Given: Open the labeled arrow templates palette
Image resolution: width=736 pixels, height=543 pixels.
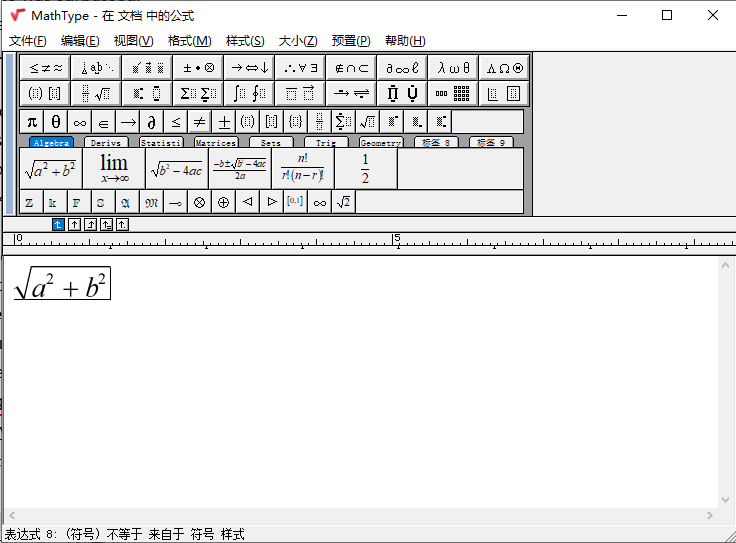Looking at the screenshot, I should tap(352, 93).
